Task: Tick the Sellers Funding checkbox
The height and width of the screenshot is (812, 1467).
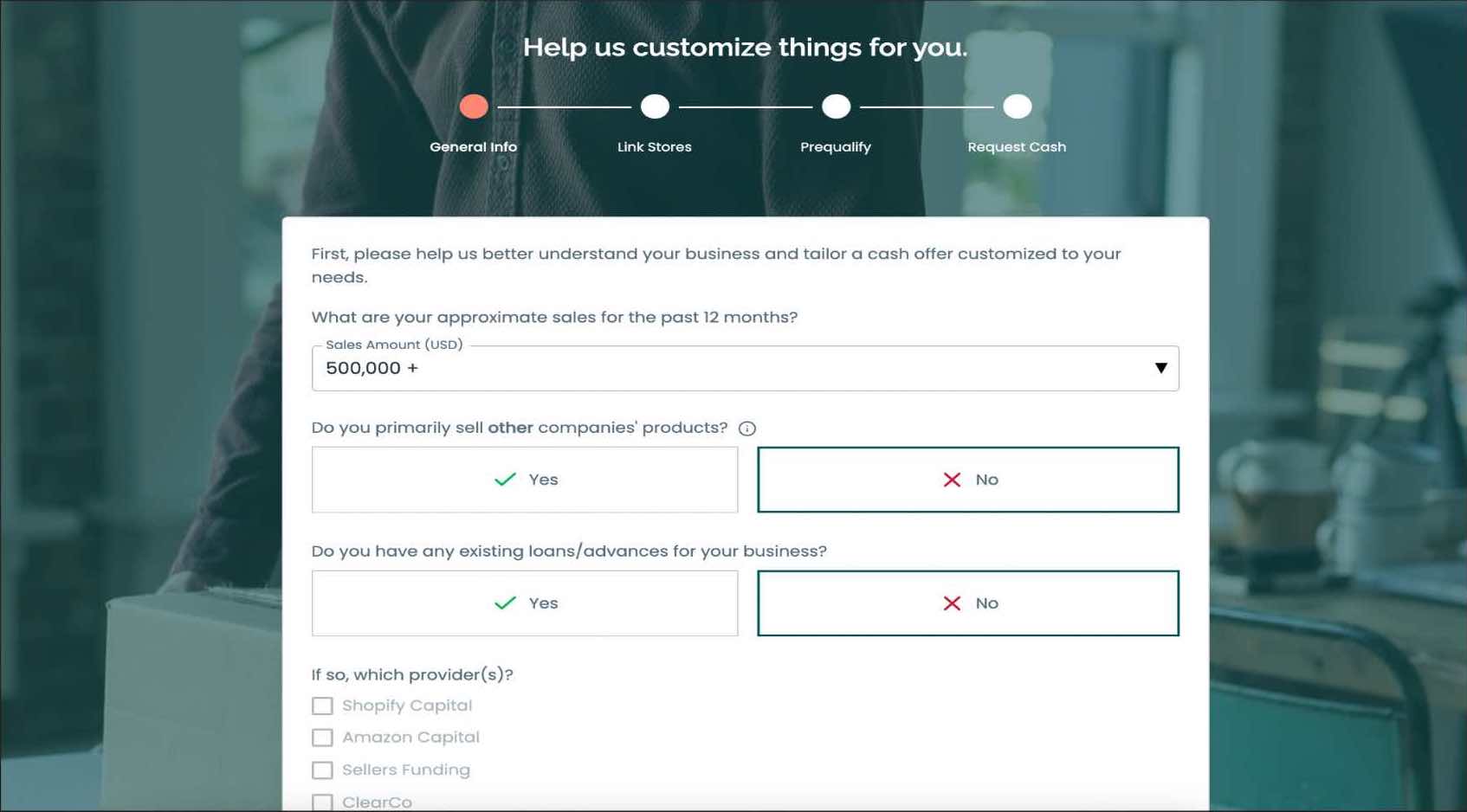Action: 322,770
